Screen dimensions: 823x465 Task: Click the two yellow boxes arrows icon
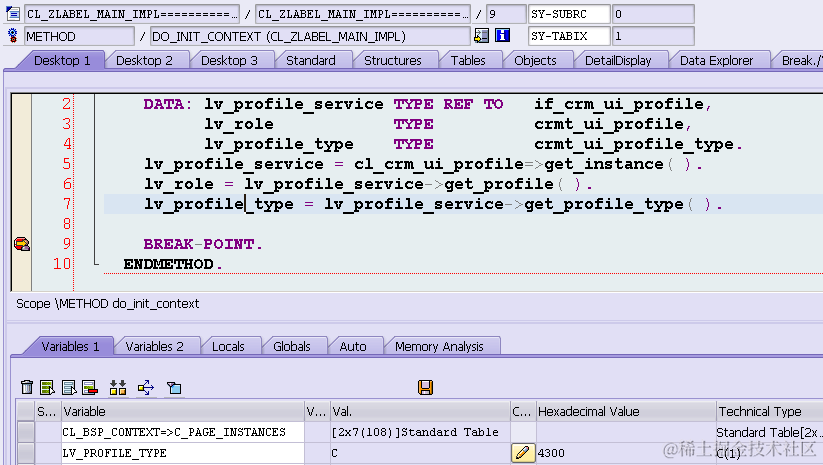click(x=118, y=387)
